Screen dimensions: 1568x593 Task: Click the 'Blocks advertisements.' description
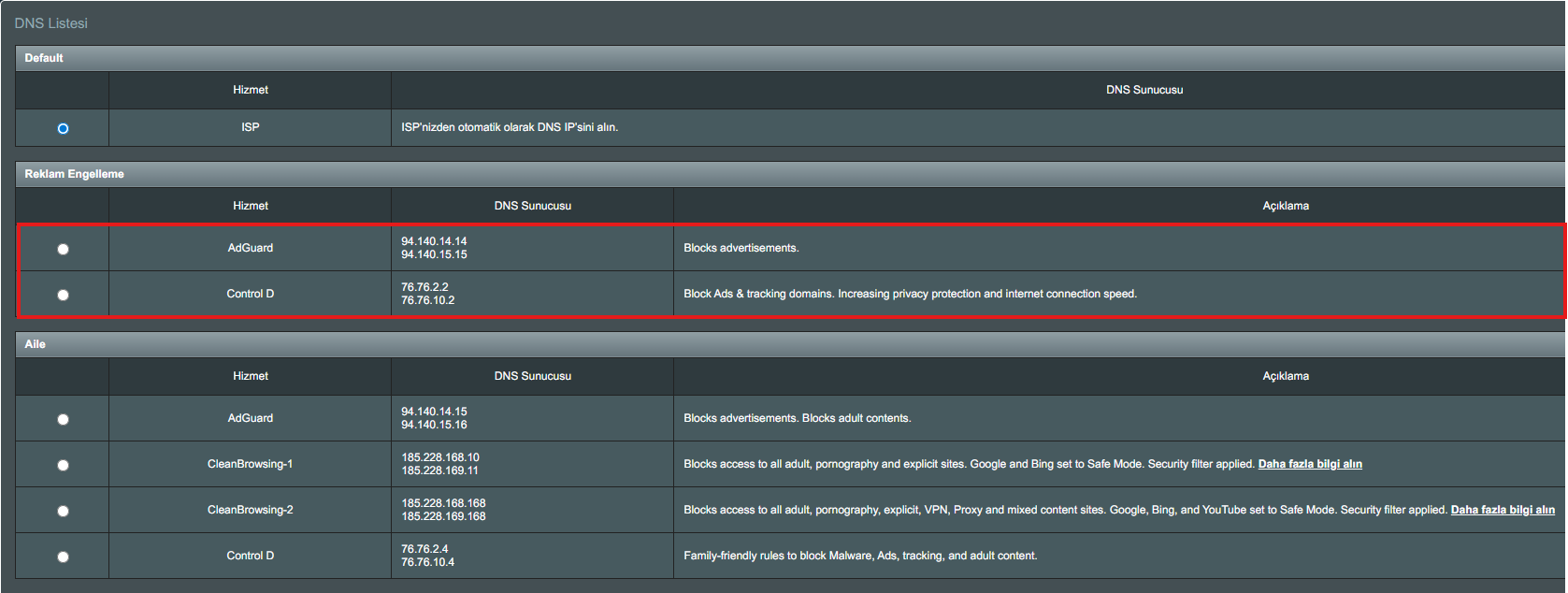point(741,248)
